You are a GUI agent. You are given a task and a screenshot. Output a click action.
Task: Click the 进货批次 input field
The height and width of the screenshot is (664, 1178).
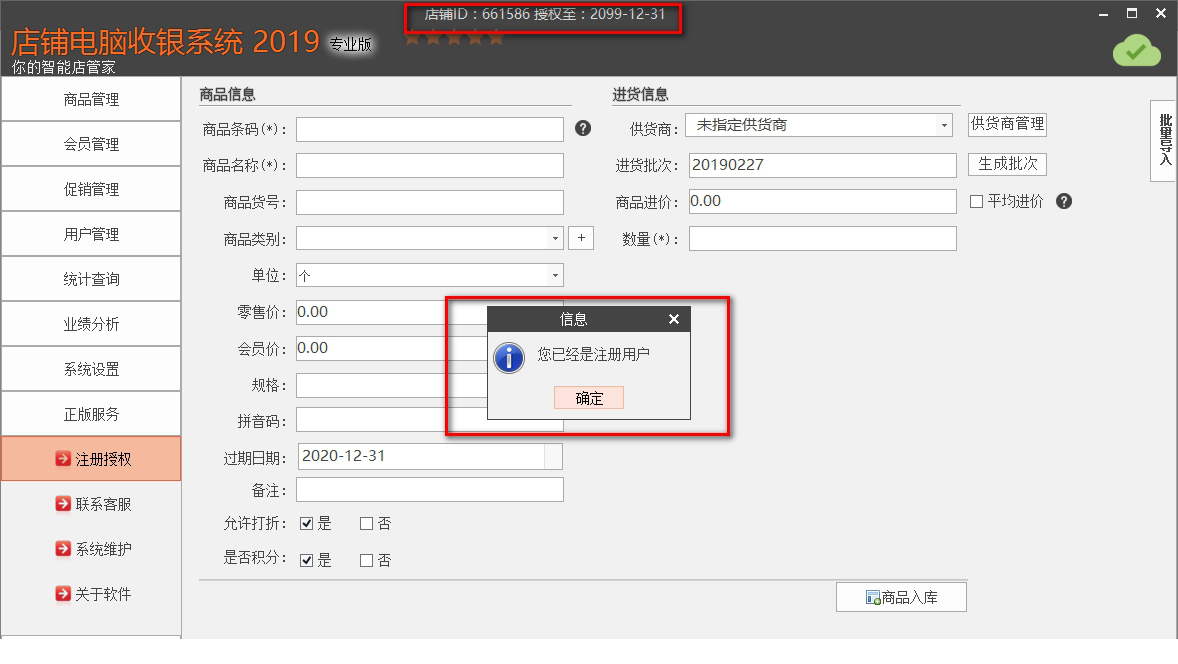(823, 165)
